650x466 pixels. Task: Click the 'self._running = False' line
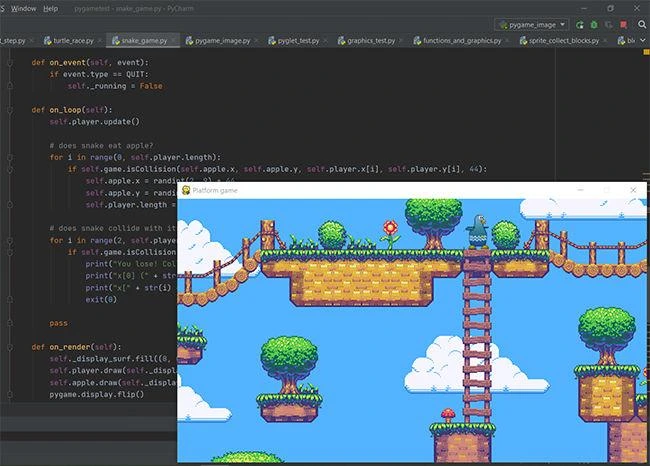coord(115,86)
